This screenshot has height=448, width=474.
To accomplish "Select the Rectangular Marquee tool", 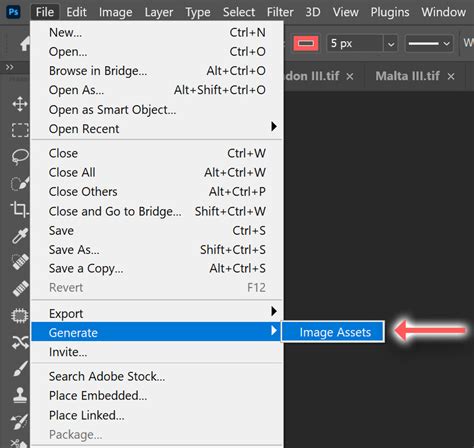I will click(x=20, y=130).
